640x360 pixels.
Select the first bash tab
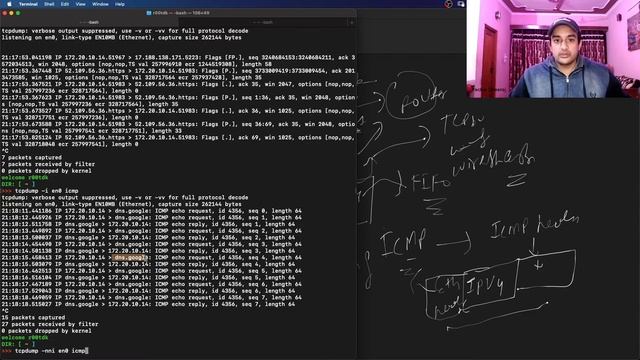pyautogui.click(x=89, y=22)
